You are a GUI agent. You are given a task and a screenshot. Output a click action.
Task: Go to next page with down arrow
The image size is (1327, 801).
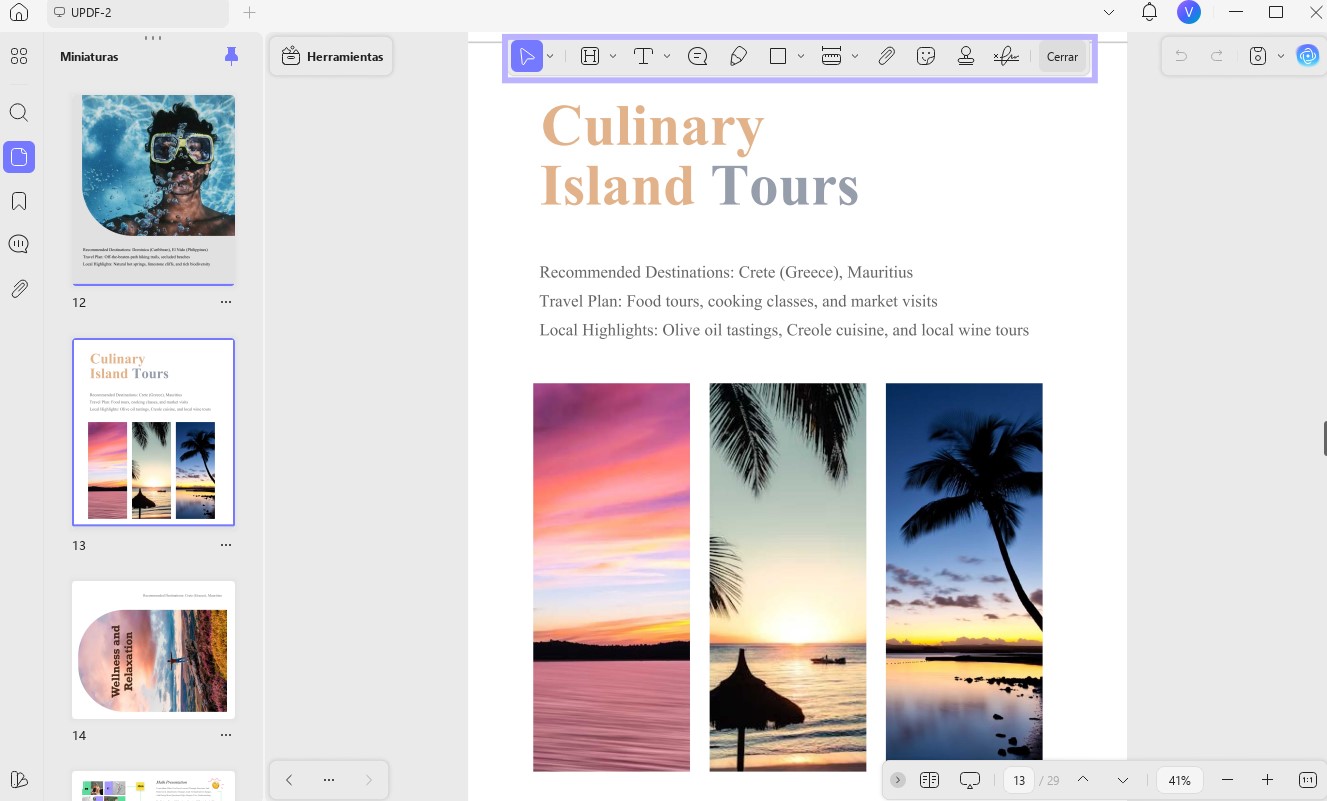(1122, 780)
